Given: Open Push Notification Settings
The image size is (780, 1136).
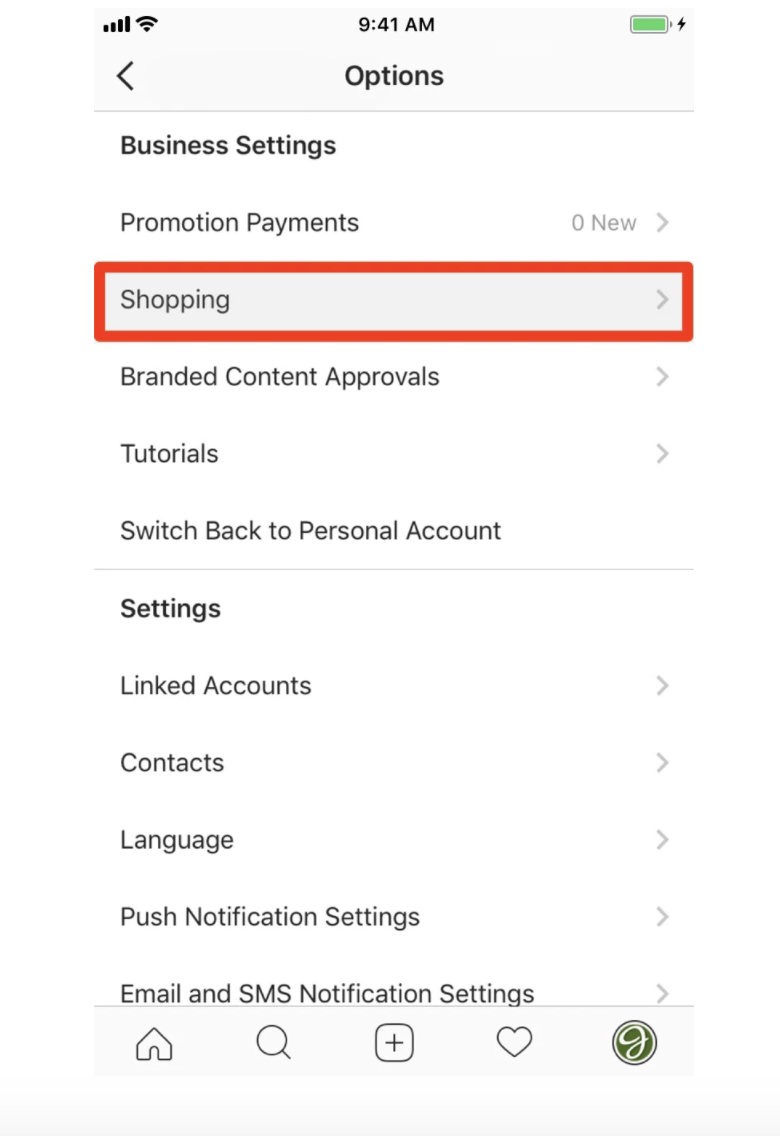Looking at the screenshot, I should pyautogui.click(x=394, y=917).
